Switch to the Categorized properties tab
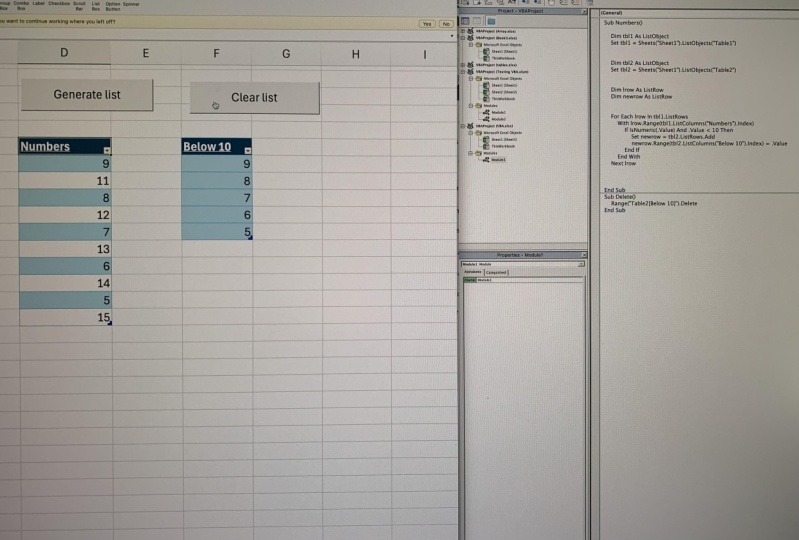This screenshot has width=799, height=540. click(x=496, y=273)
